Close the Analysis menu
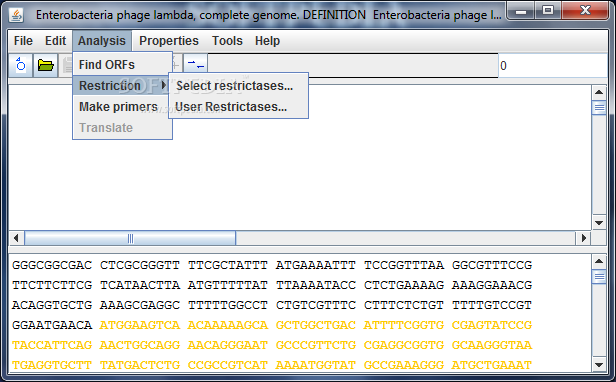Screen dimensions: 616x382 [102, 41]
